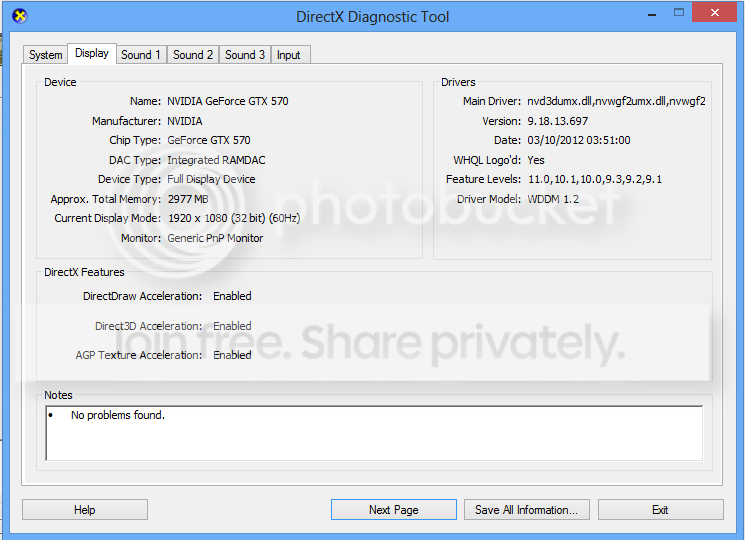Click chip type value 'GeForce GTX 570'
Image resolution: width=745 pixels, height=540 pixels.
tap(209, 140)
